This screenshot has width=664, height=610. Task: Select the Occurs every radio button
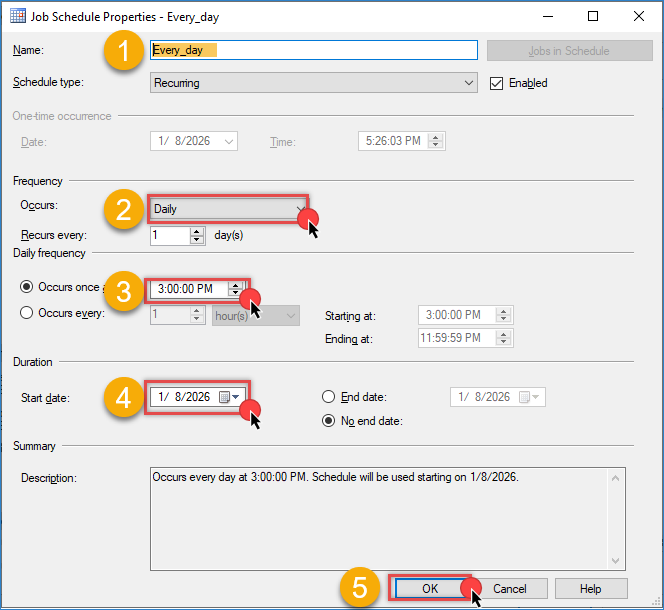click(28, 312)
